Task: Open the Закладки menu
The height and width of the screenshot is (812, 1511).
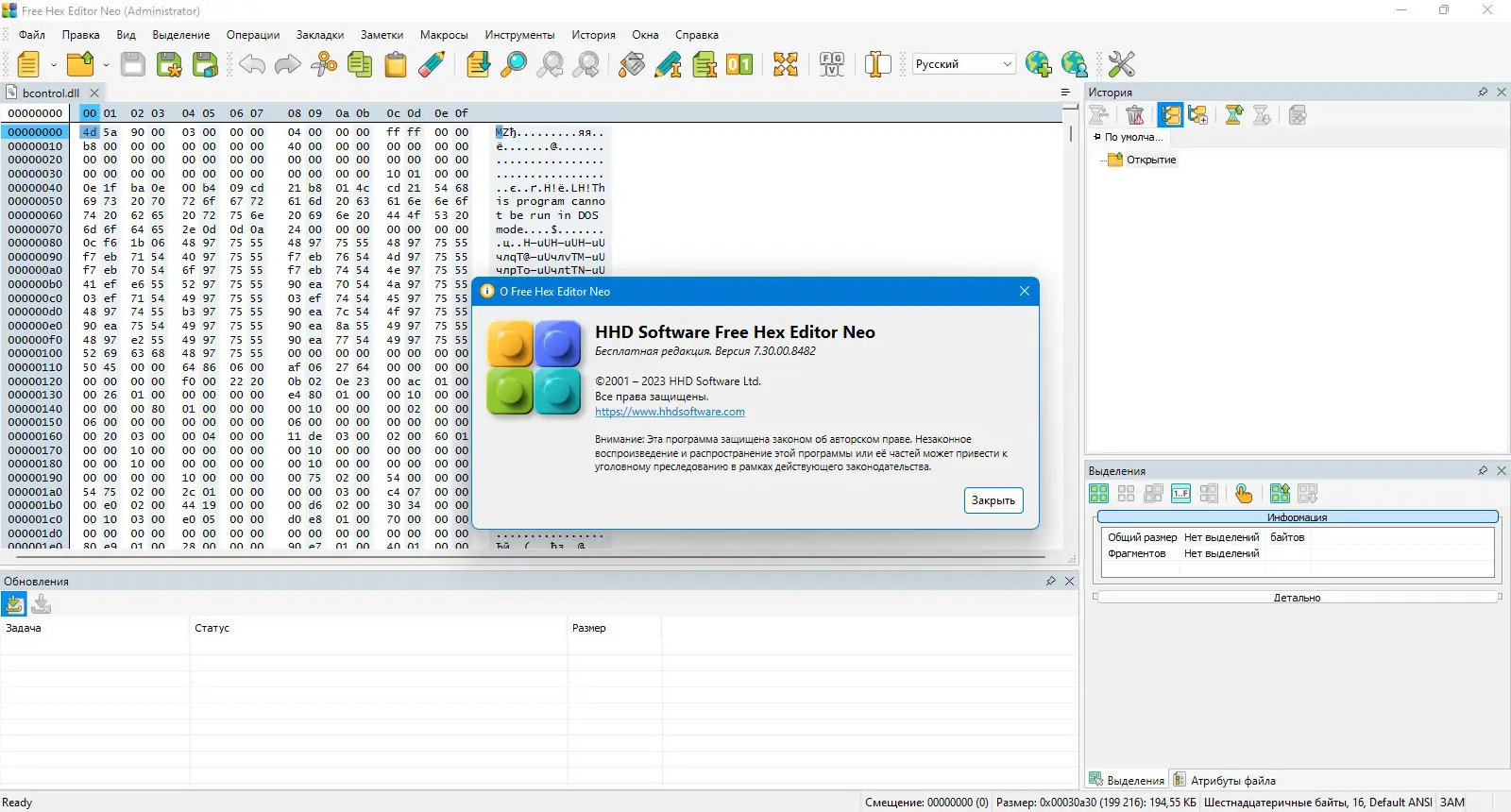Action: pyautogui.click(x=320, y=35)
